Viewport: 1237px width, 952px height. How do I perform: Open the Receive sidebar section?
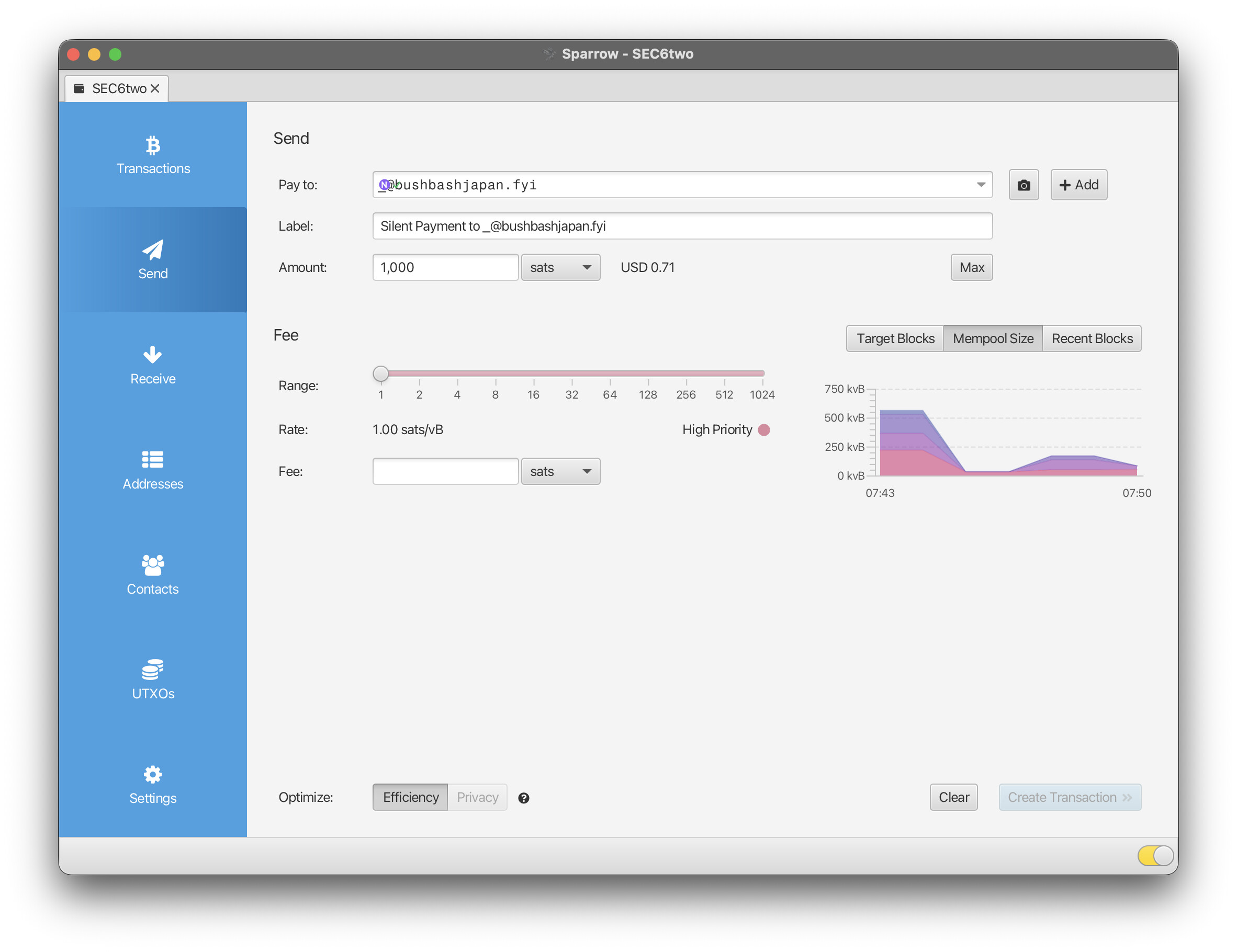(153, 365)
